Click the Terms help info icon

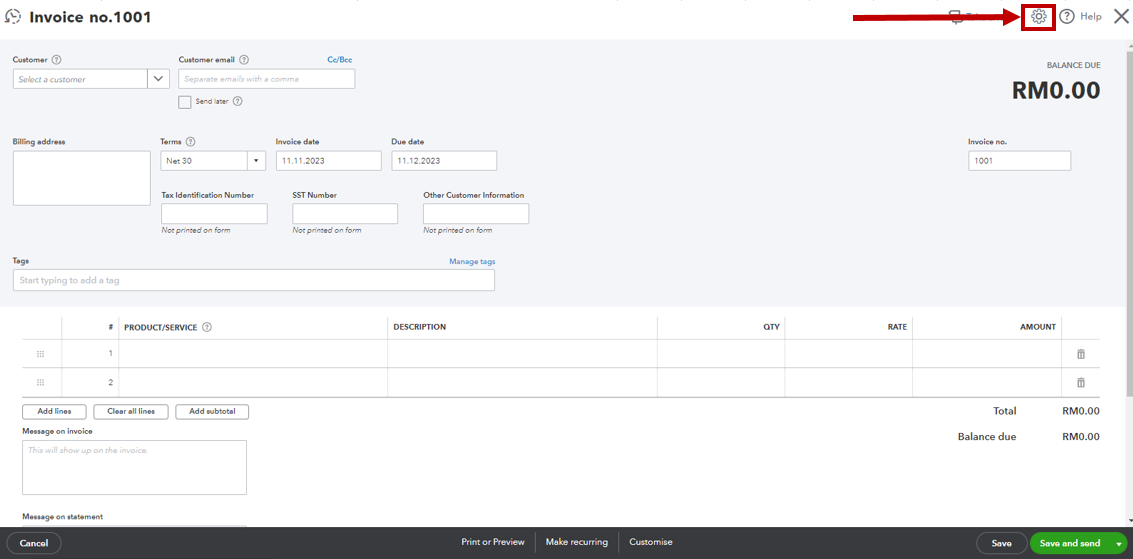pos(190,142)
